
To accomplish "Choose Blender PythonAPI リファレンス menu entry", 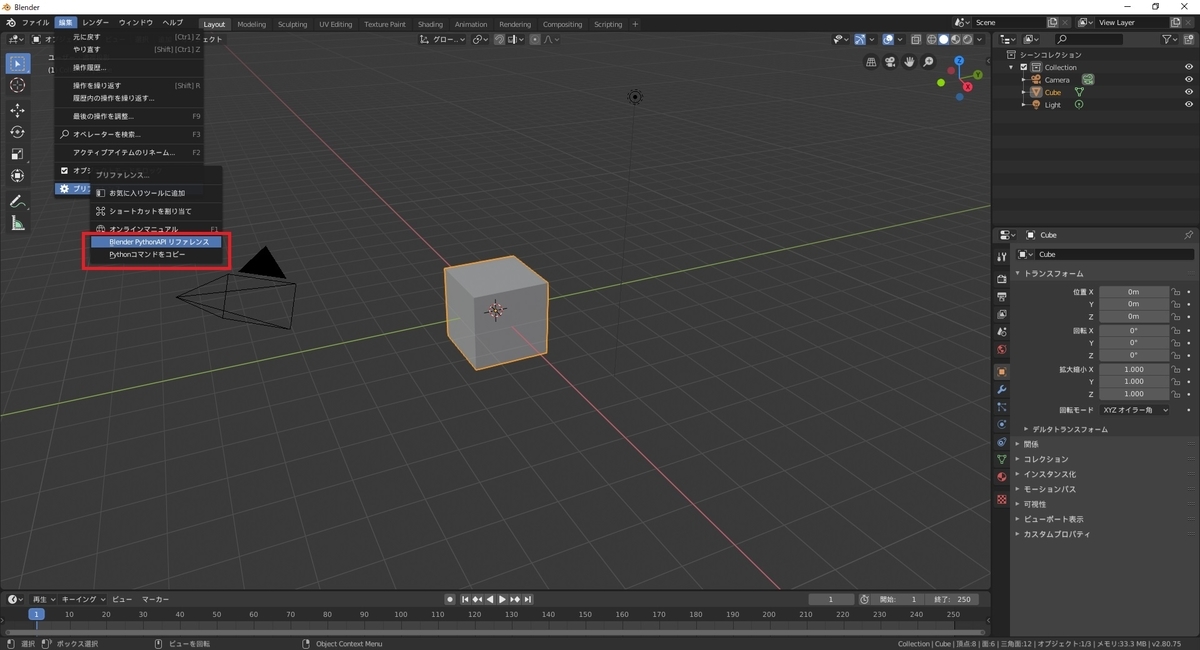I will tap(156, 242).
